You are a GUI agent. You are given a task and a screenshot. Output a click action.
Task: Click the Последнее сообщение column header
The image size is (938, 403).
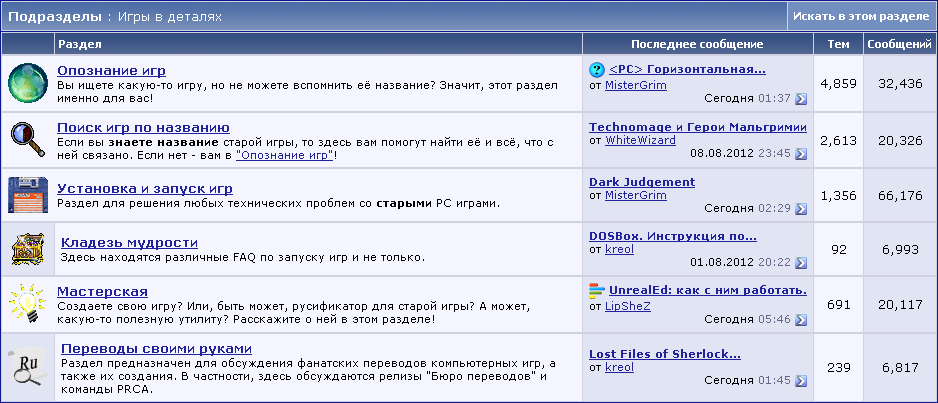pos(698,44)
